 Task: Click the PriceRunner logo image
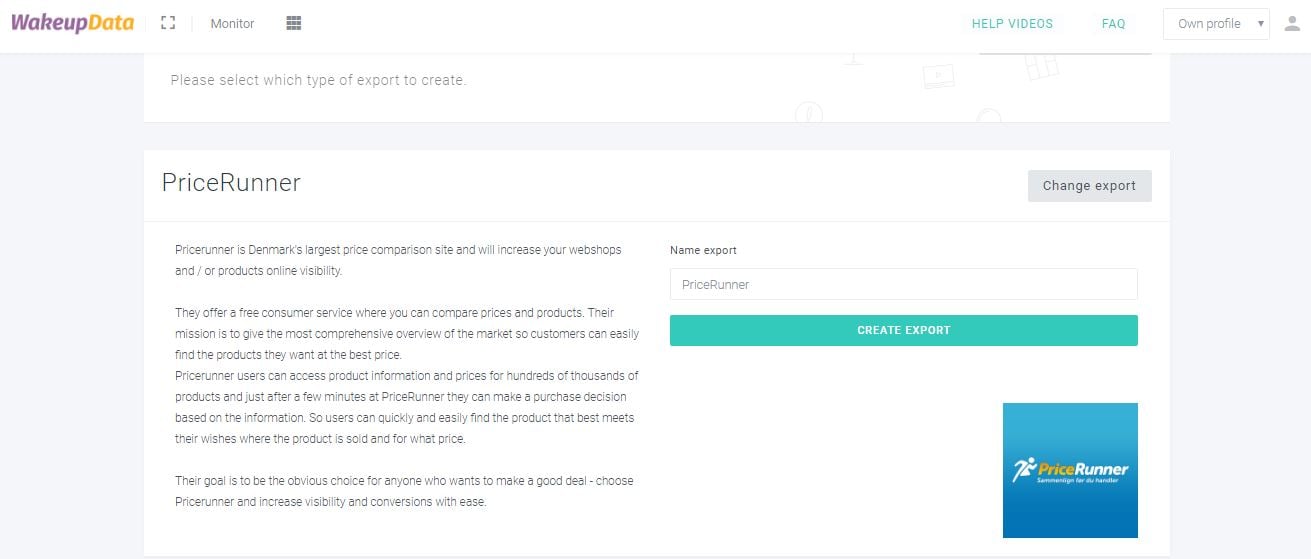point(1070,470)
